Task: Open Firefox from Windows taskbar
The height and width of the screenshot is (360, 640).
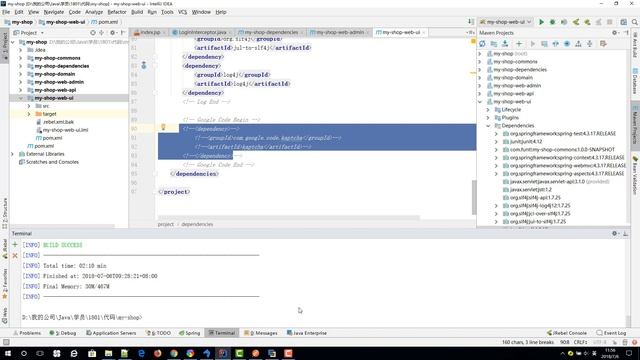Action: (158, 353)
